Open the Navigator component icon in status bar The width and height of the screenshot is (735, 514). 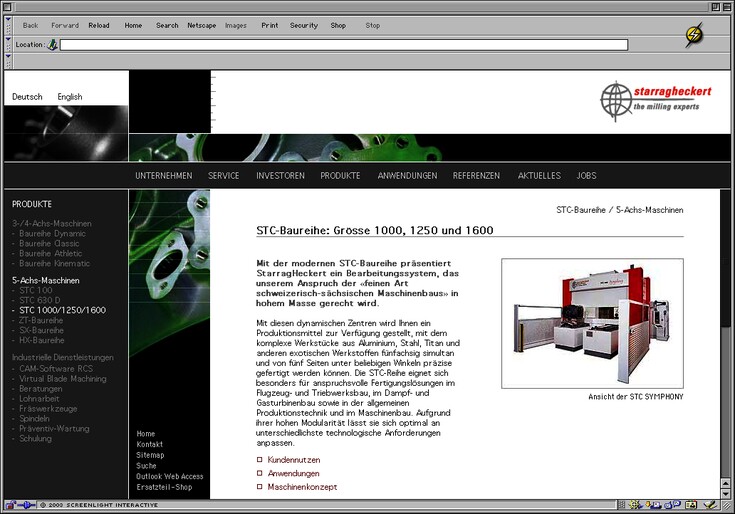pos(636,505)
